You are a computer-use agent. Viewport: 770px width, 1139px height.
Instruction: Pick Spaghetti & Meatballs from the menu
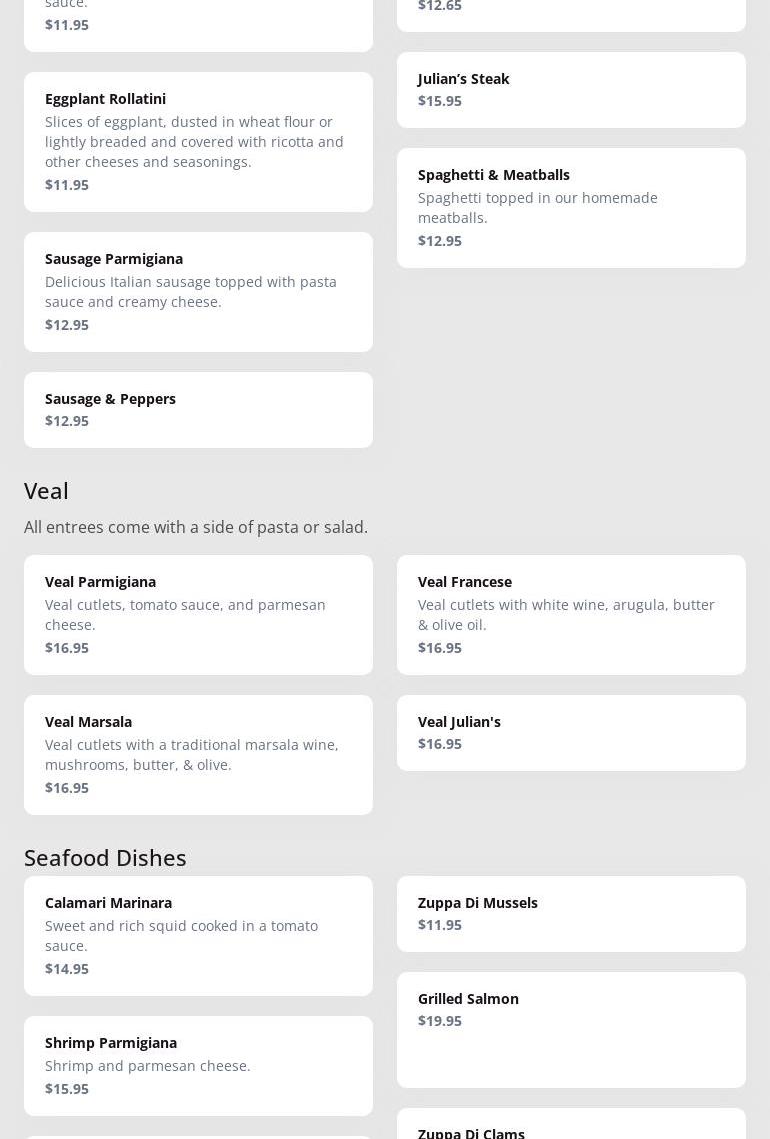(570, 207)
